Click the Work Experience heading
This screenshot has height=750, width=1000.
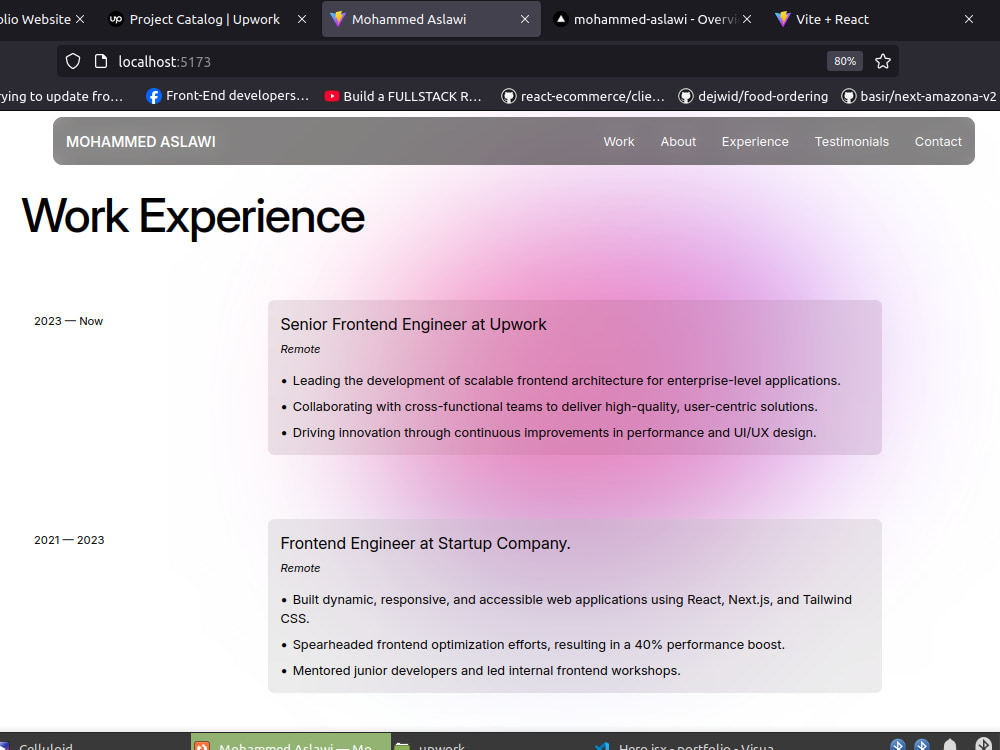coord(193,217)
